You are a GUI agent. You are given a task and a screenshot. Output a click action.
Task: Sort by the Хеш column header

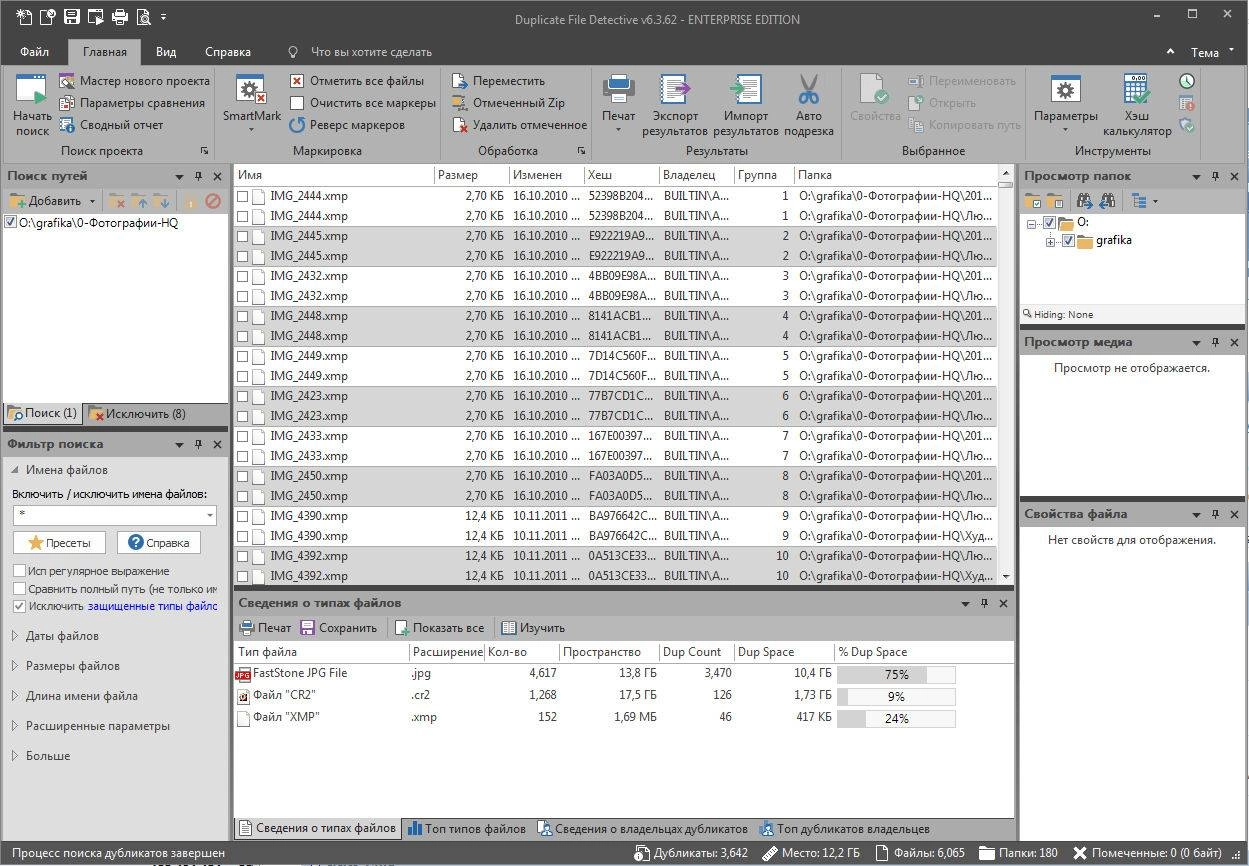[621, 175]
